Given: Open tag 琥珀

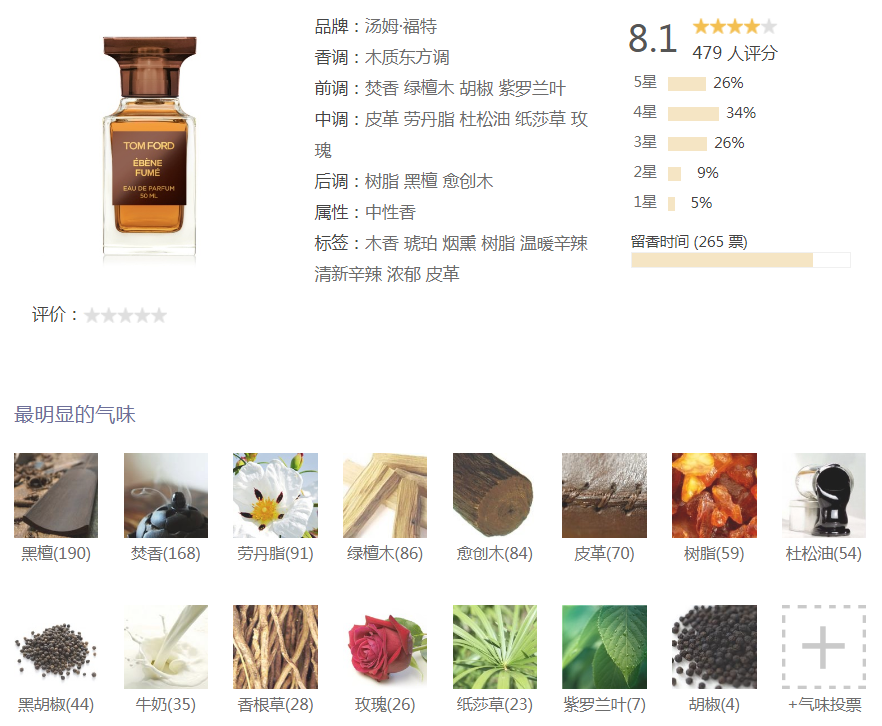Looking at the screenshot, I should tap(420, 243).
